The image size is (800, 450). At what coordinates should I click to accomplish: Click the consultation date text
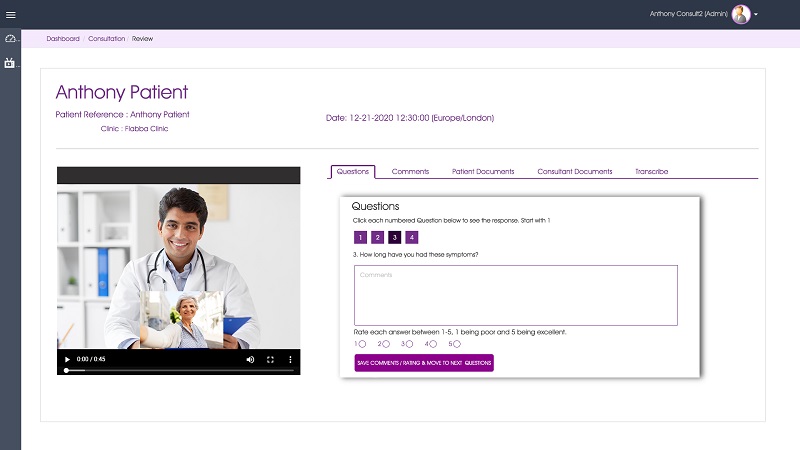410,118
